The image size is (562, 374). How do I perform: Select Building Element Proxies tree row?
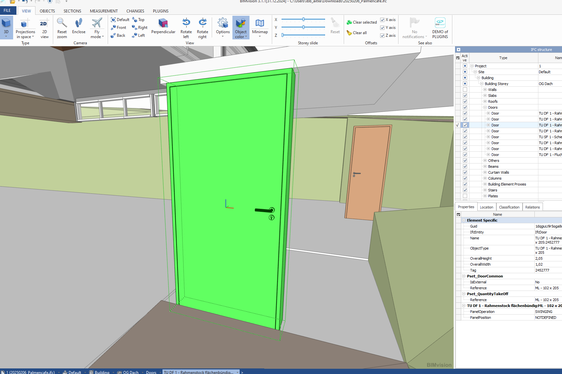click(507, 184)
